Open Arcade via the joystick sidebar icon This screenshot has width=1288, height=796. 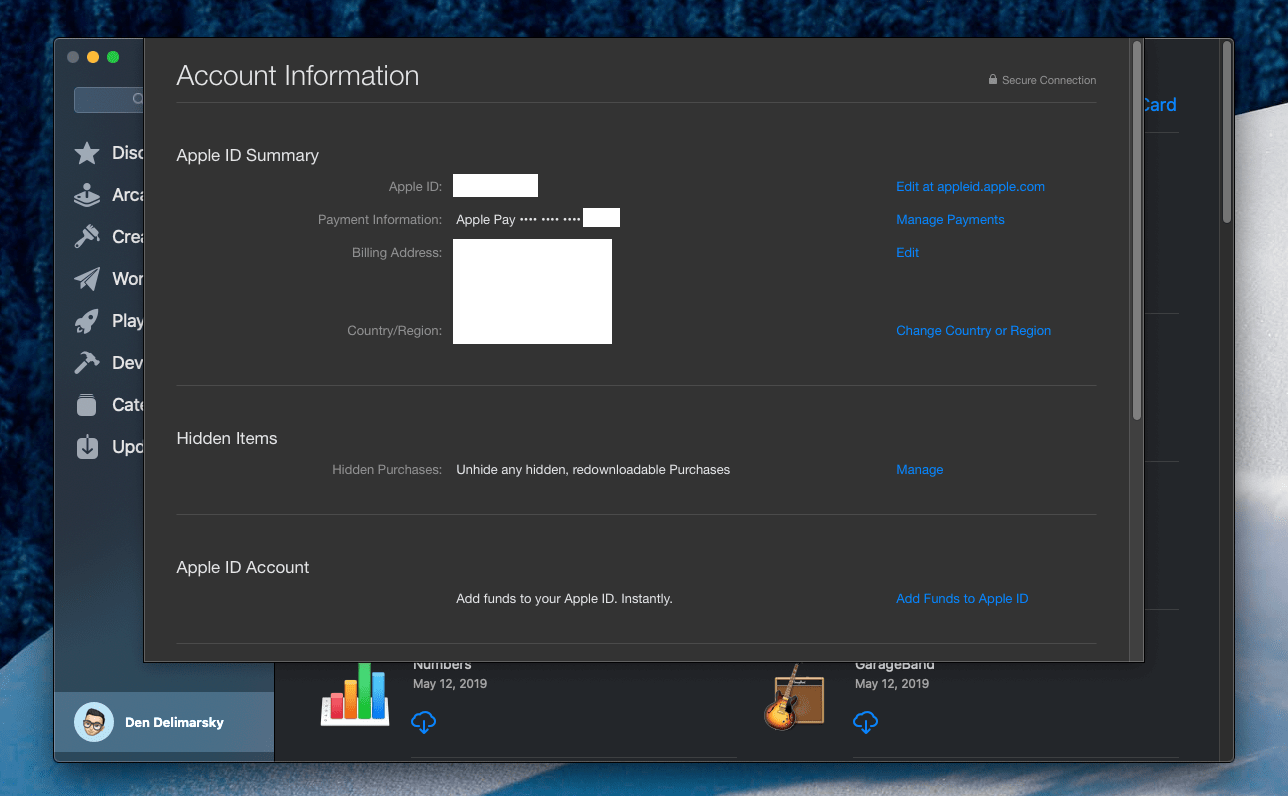point(87,195)
